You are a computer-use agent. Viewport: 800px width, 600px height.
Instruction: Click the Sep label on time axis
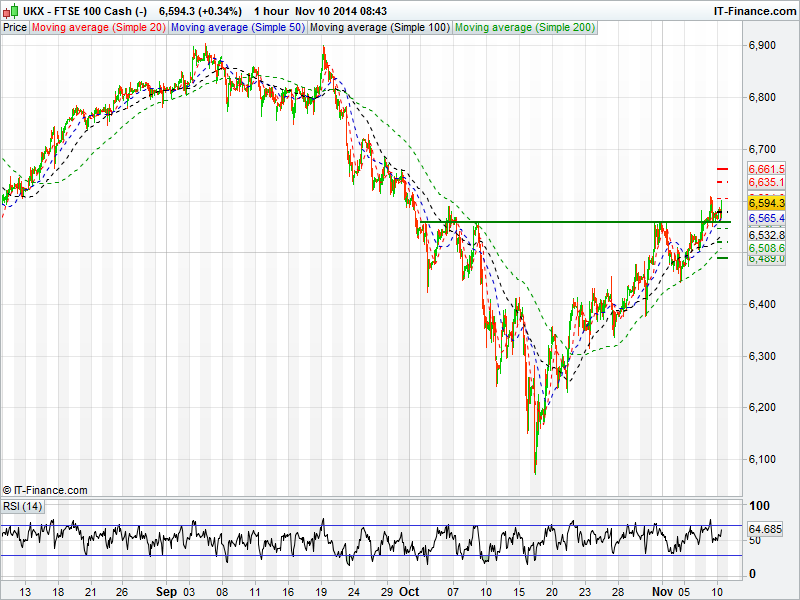click(x=167, y=591)
